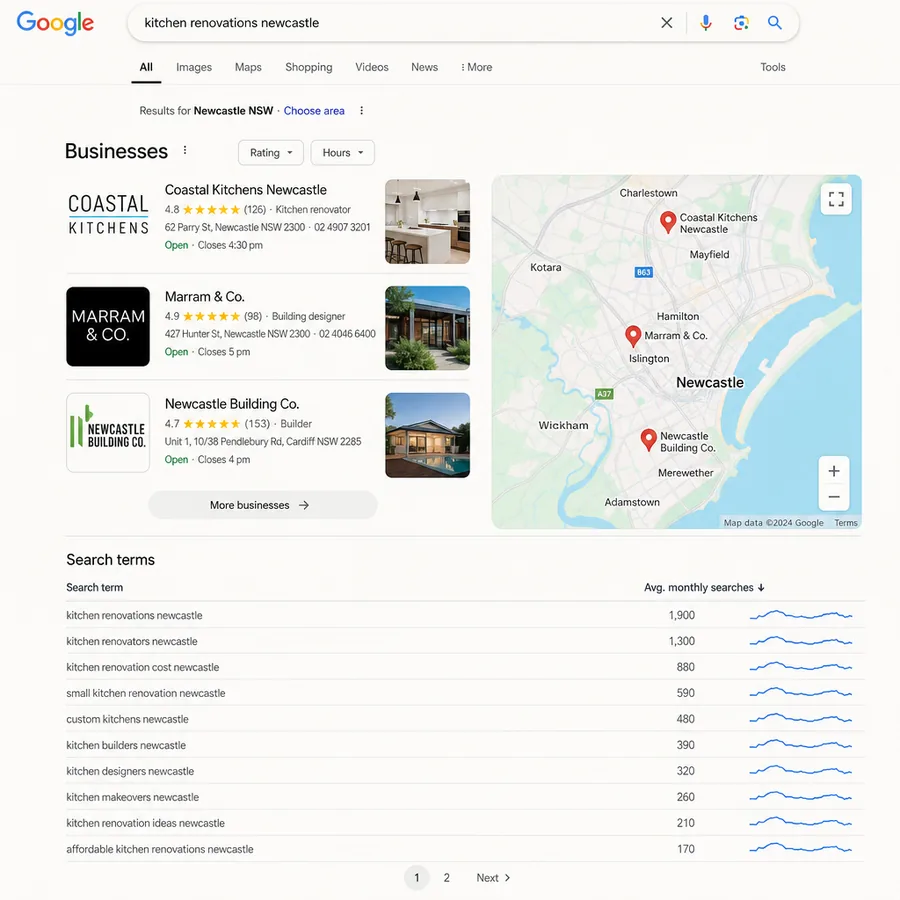Select 'custom kitchens newcastle' row
Viewport: 900px width, 900px height.
click(x=465, y=719)
